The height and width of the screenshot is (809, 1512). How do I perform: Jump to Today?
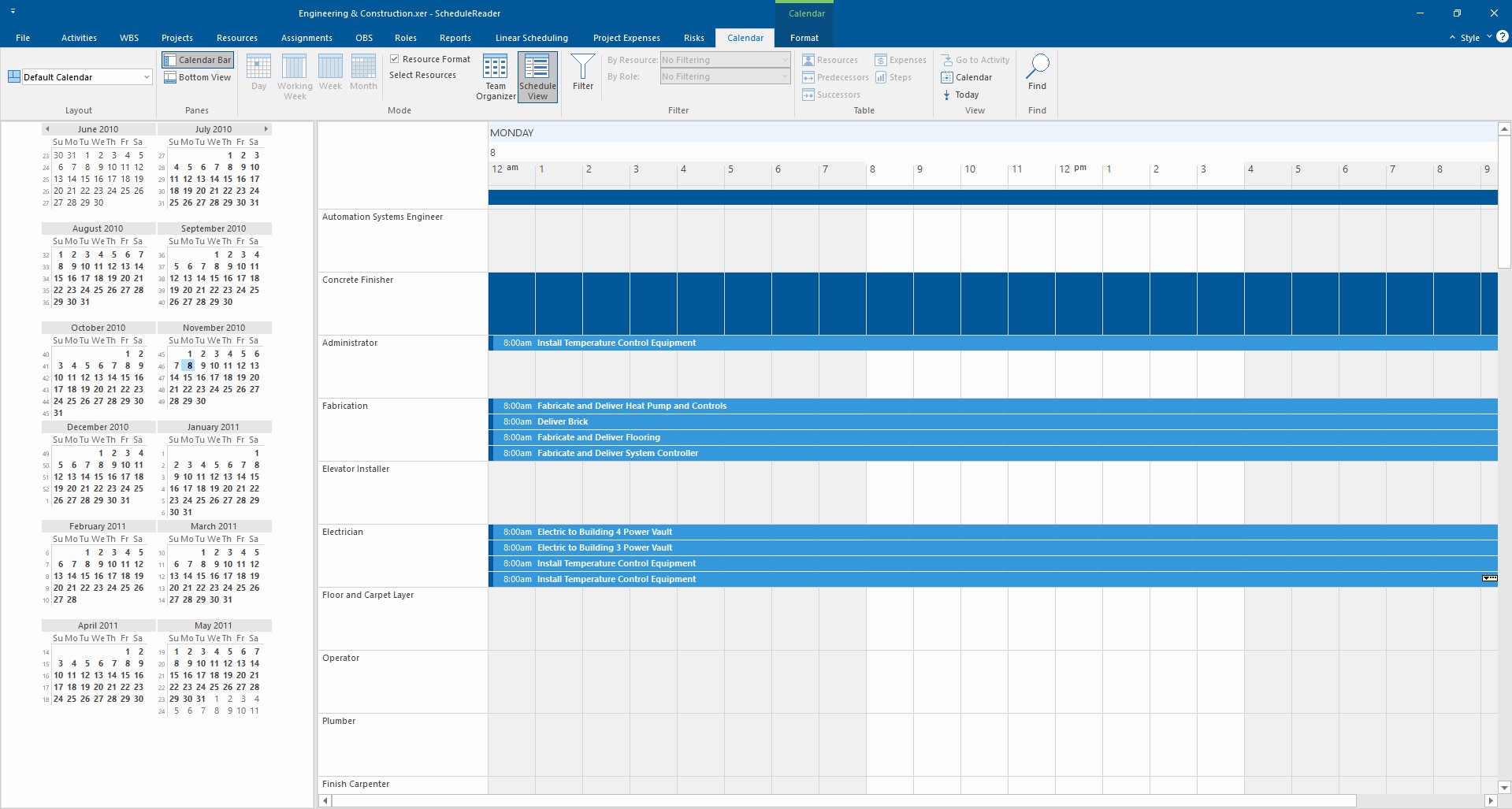[x=960, y=95]
